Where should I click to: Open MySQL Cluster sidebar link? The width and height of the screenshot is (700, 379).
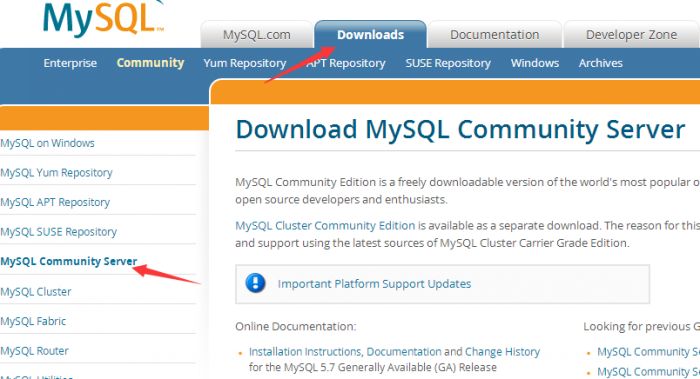coord(36,292)
